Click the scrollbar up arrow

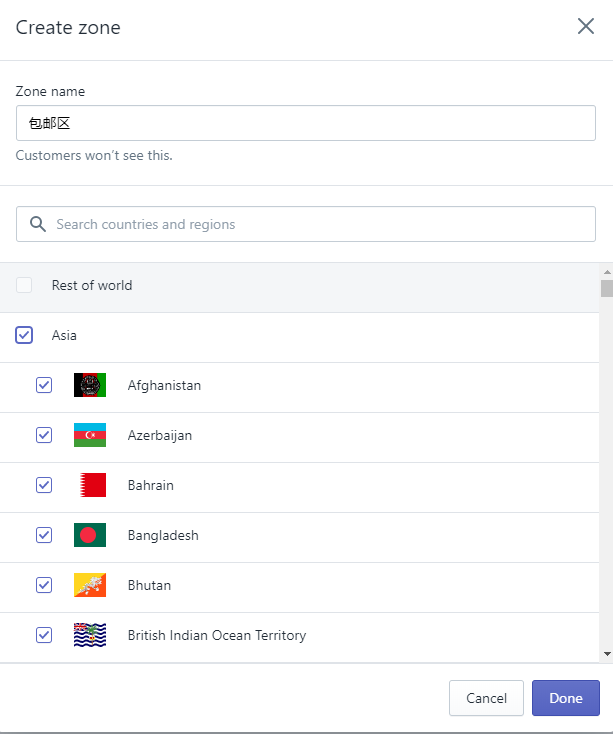pyautogui.click(x=606, y=271)
